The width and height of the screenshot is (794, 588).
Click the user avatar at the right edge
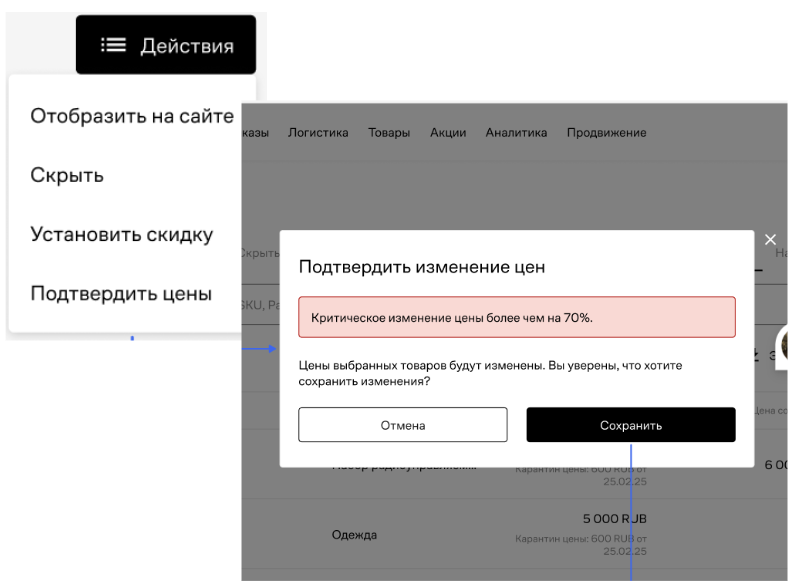tap(786, 346)
